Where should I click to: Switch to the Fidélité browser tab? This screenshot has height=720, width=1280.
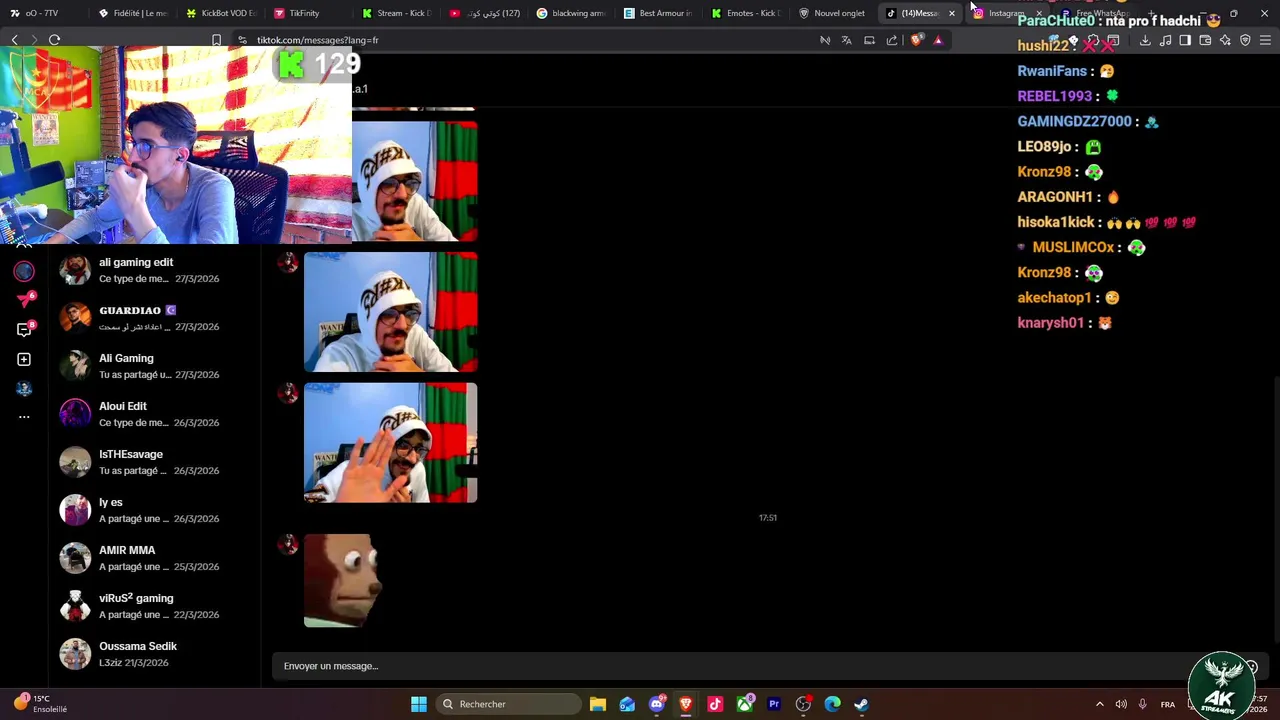click(x=133, y=13)
